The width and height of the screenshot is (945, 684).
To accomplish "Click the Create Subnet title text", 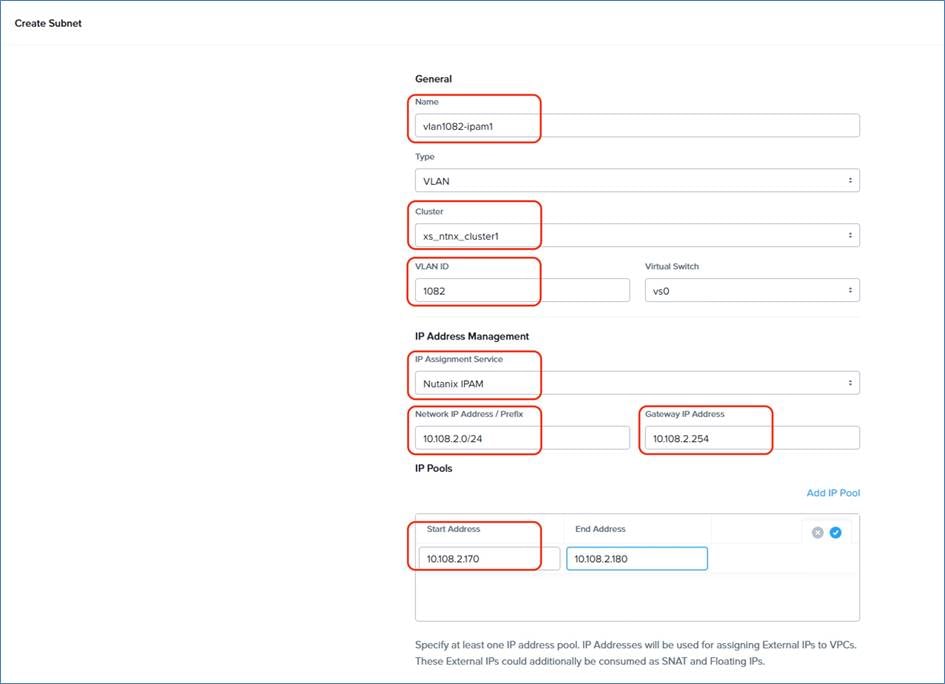I will pyautogui.click(x=48, y=23).
